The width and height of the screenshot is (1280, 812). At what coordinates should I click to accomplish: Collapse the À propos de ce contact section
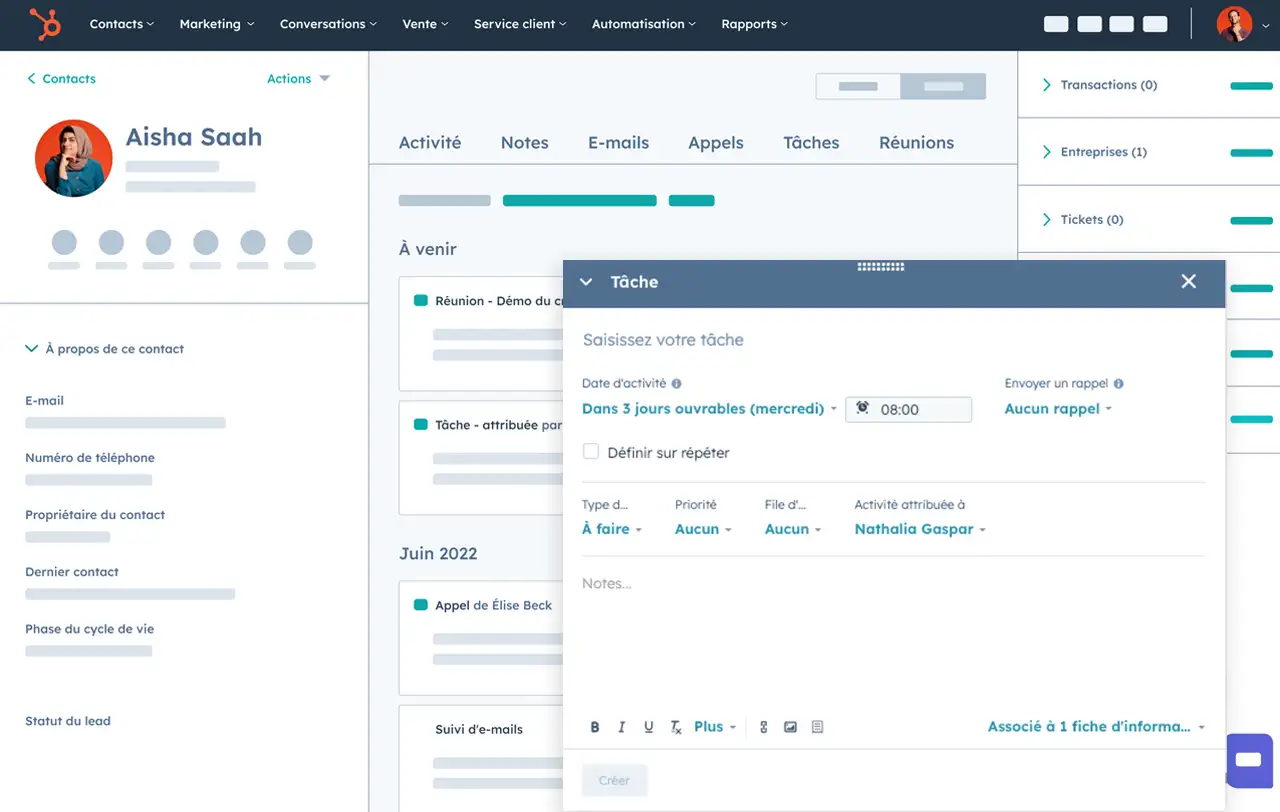coord(32,349)
